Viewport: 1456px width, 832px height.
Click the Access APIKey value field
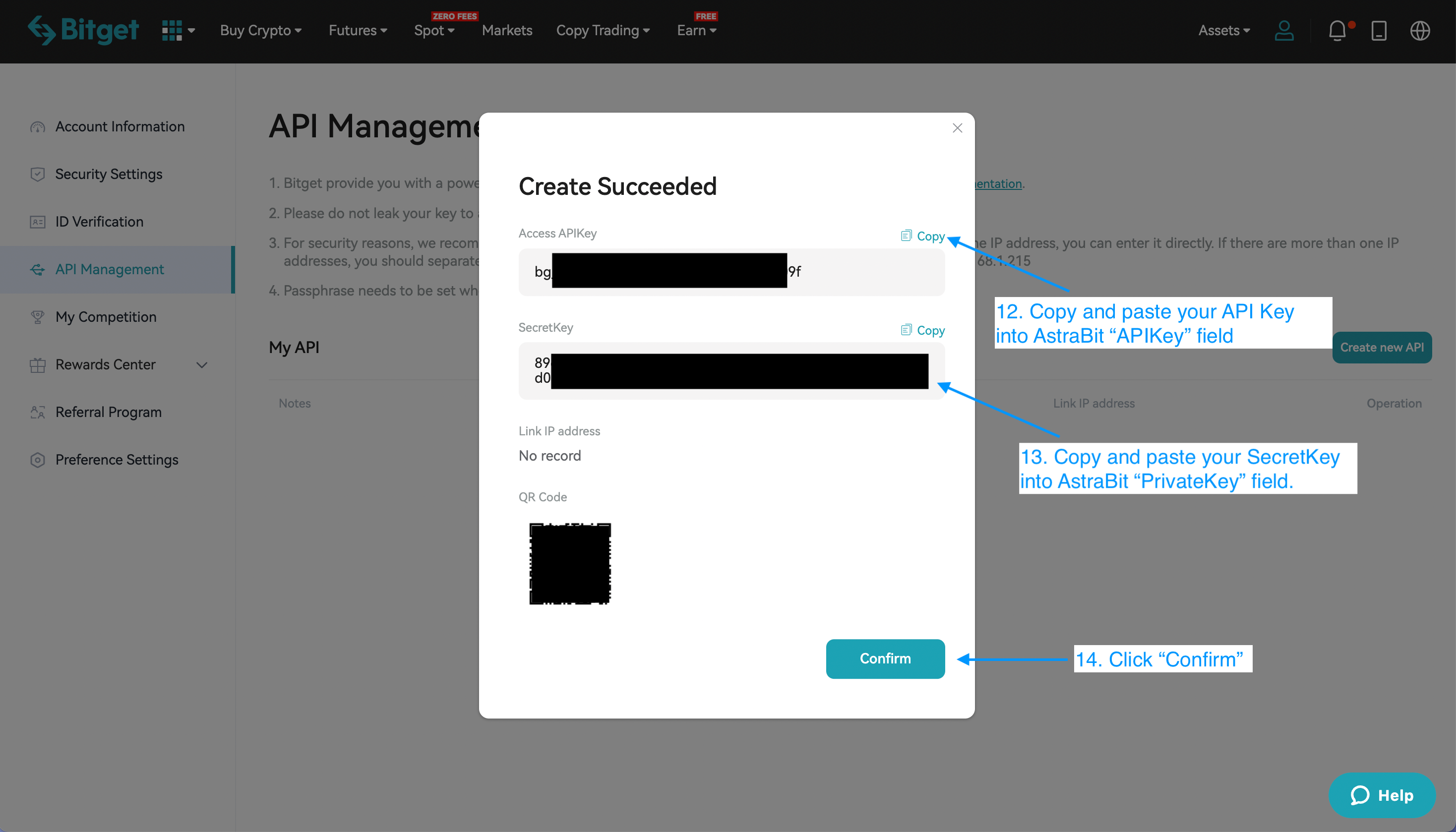click(731, 271)
